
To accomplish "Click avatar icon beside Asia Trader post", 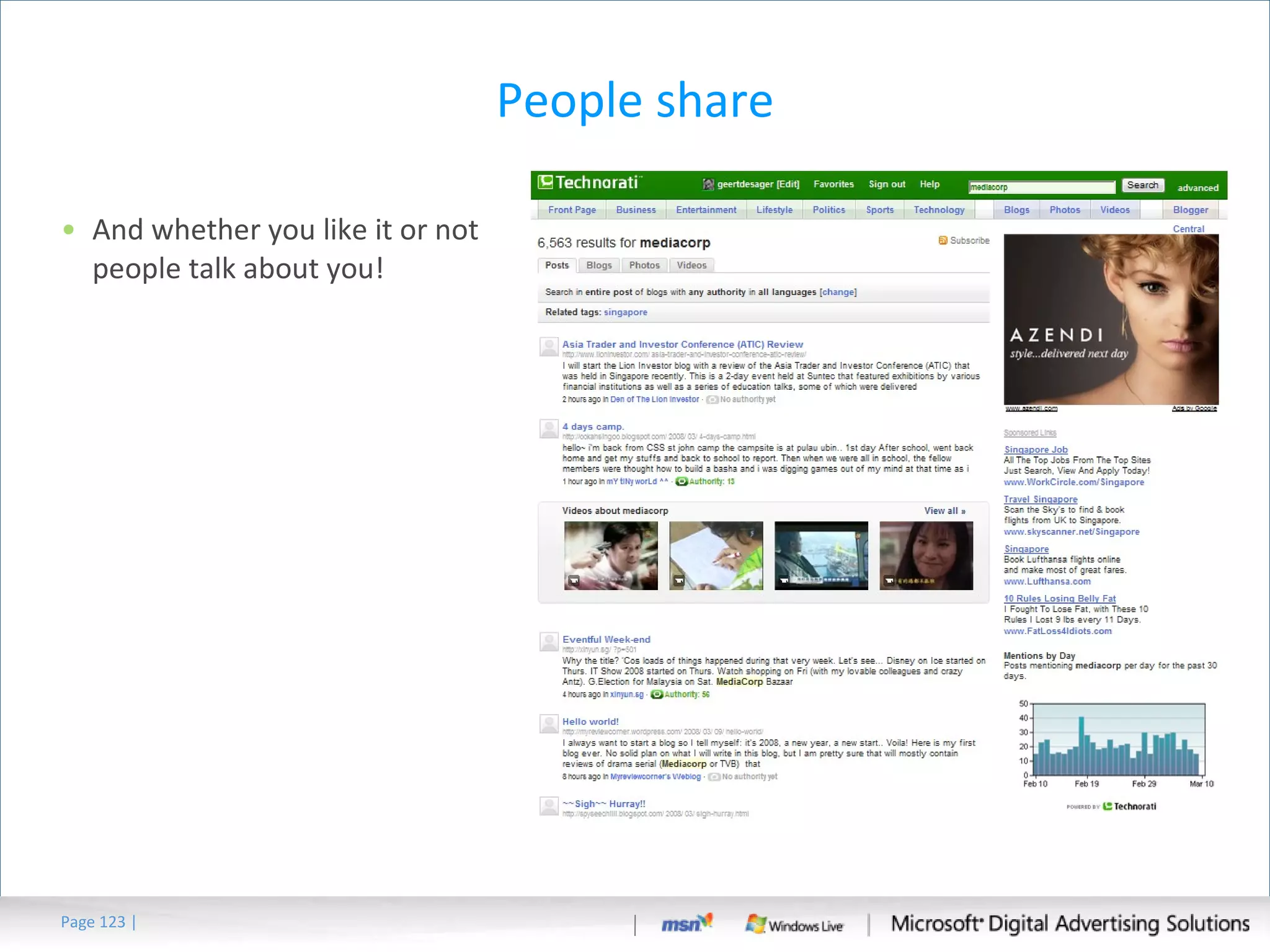I will (x=549, y=347).
